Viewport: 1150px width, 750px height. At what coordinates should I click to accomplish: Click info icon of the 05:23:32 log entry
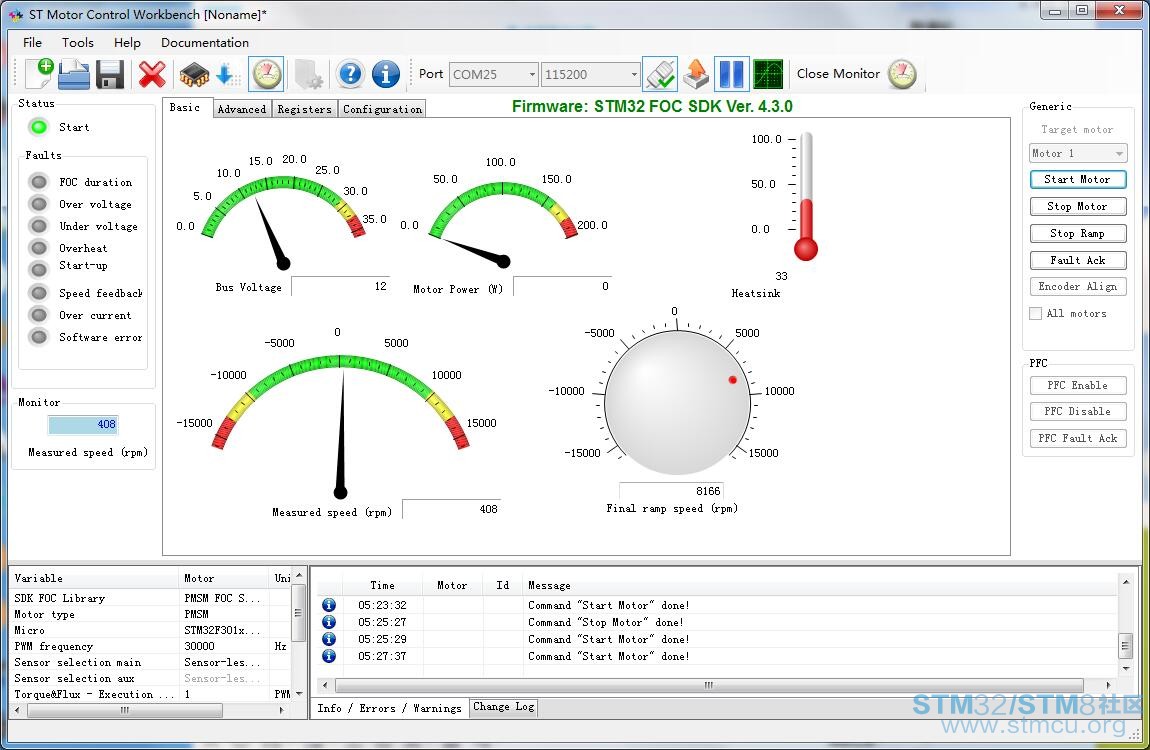coord(329,605)
